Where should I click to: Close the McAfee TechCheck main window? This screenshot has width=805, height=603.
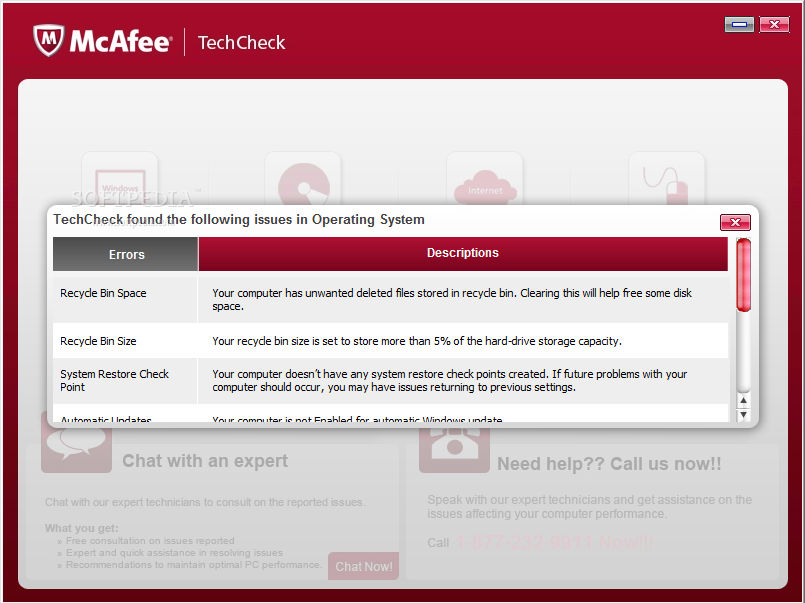tap(774, 24)
